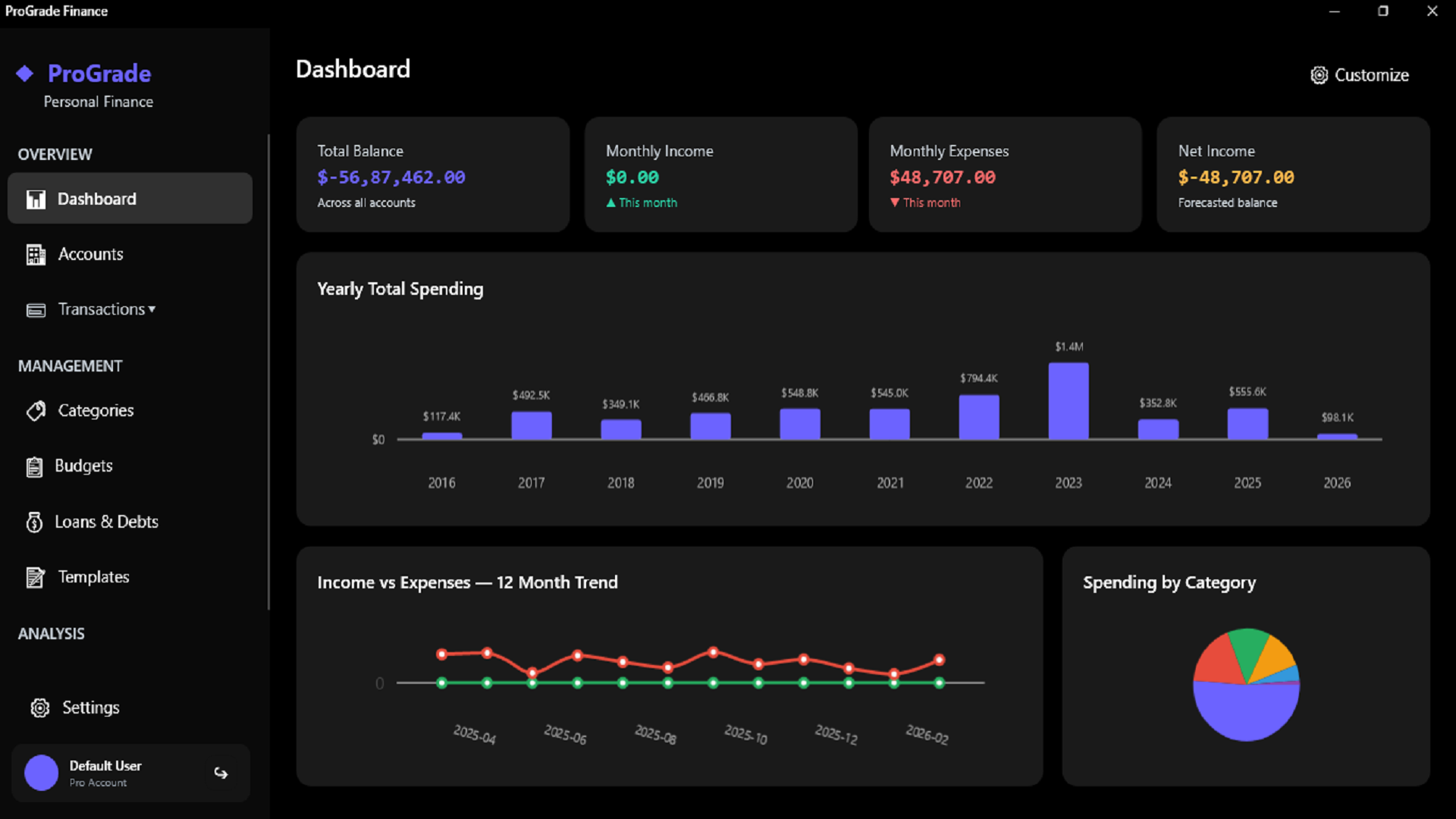Click the Templates document icon
The image size is (1456, 819).
36,577
